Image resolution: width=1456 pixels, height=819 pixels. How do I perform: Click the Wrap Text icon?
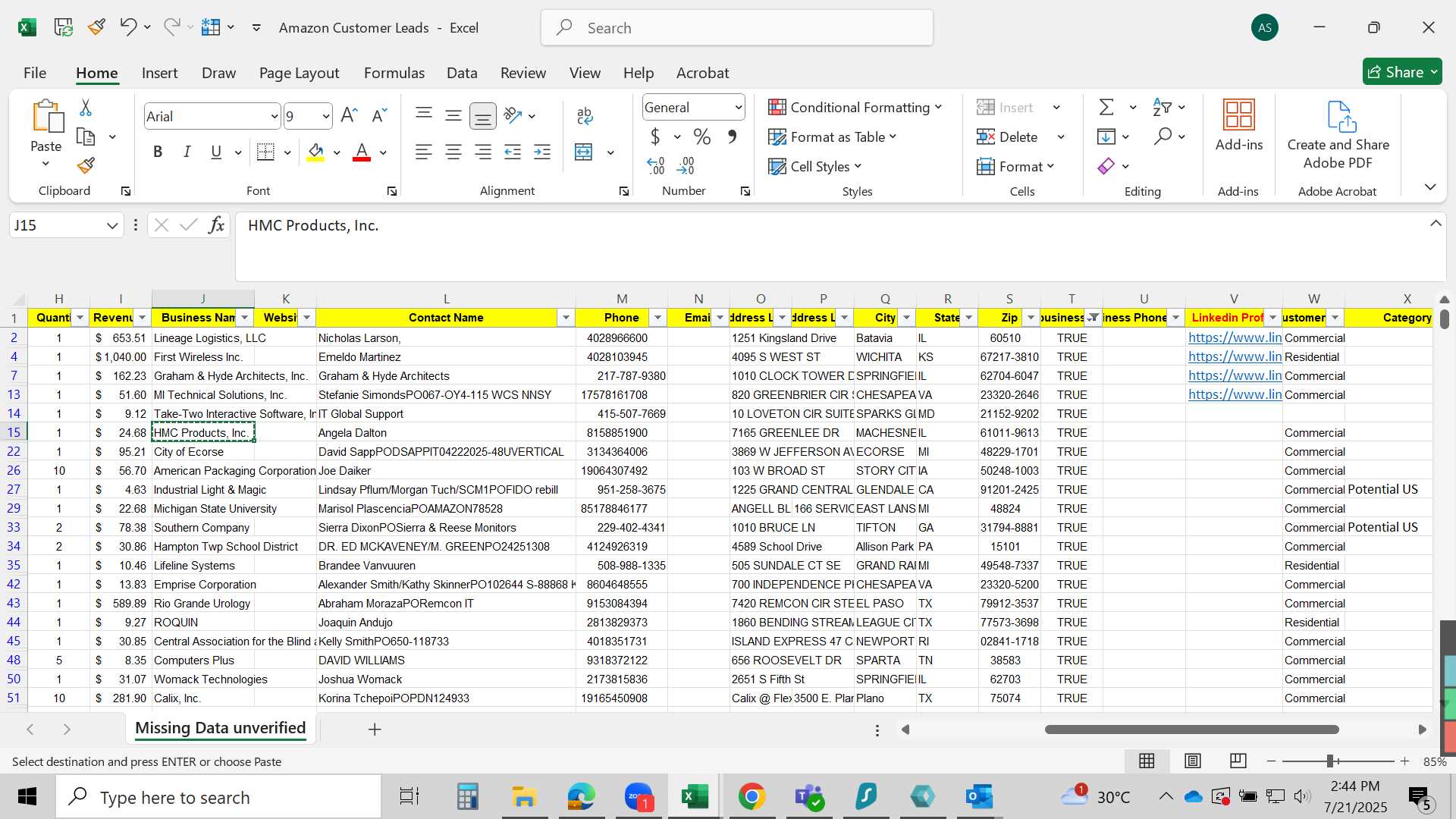tap(585, 115)
